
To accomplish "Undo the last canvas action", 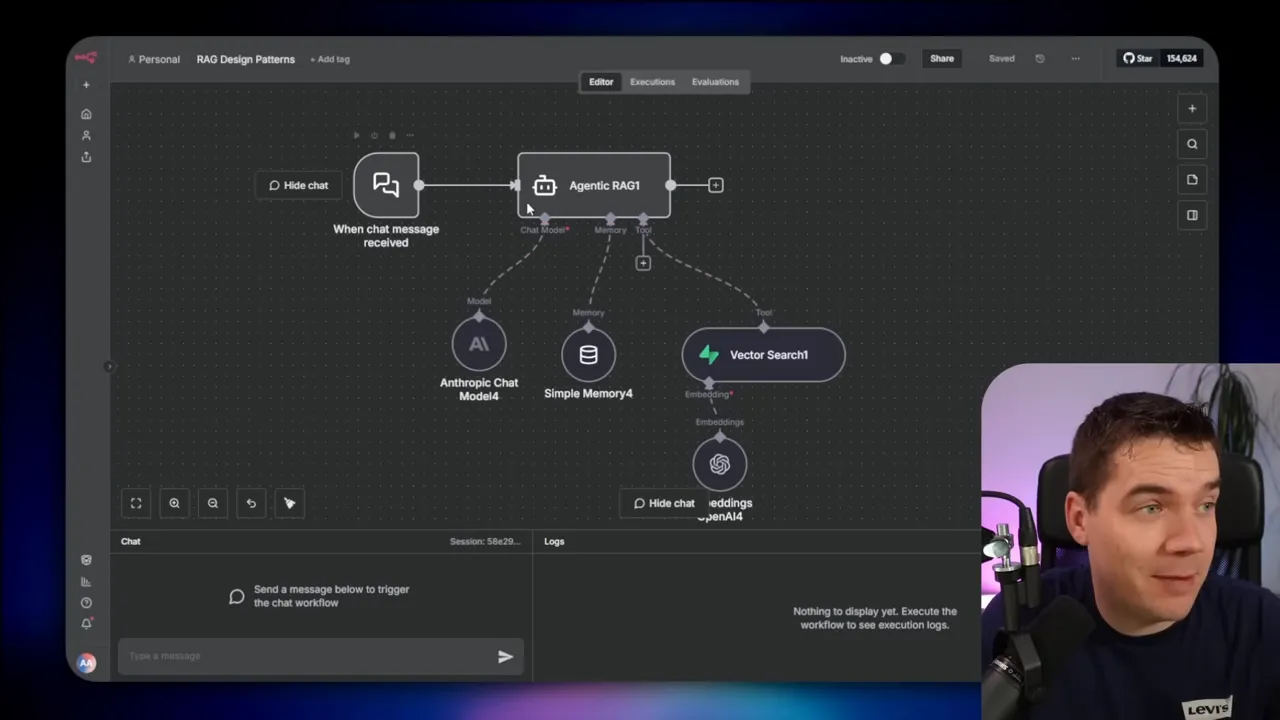I will pos(250,503).
